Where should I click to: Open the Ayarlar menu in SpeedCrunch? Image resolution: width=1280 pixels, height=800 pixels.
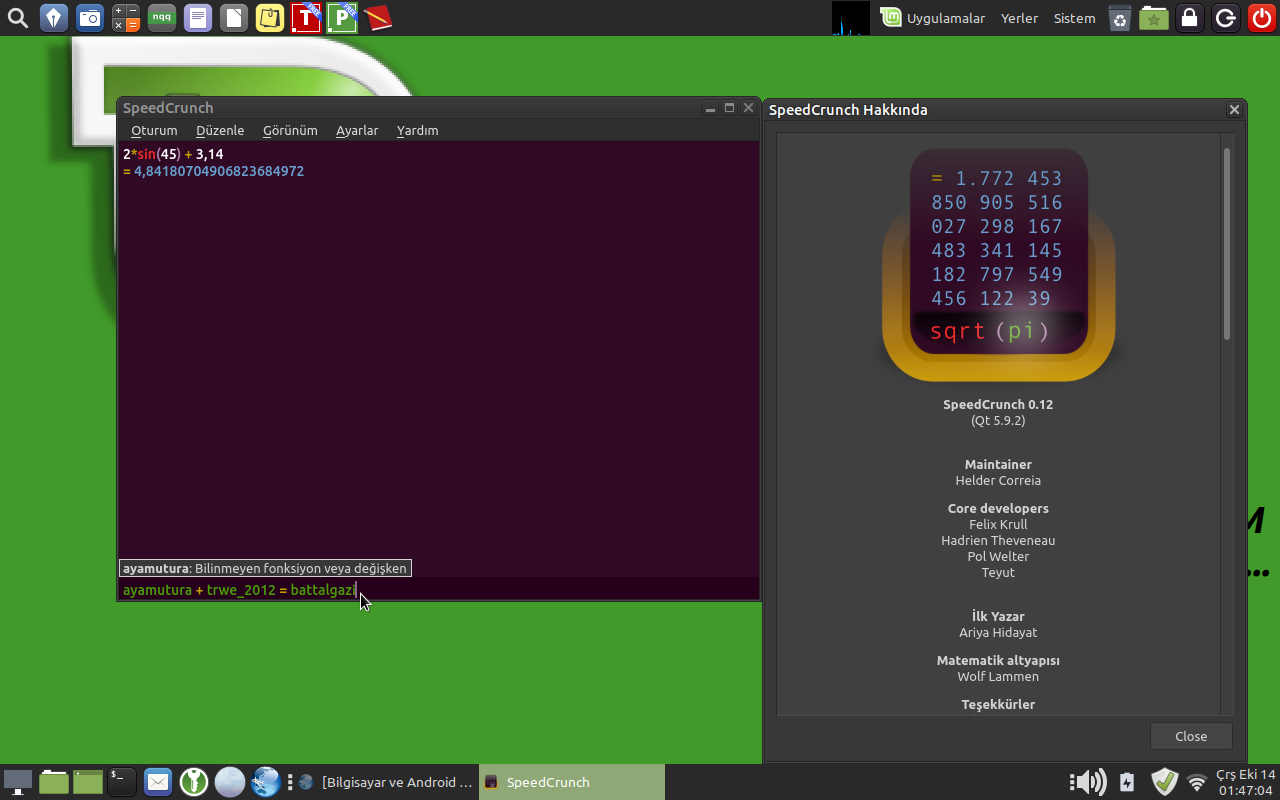(357, 131)
